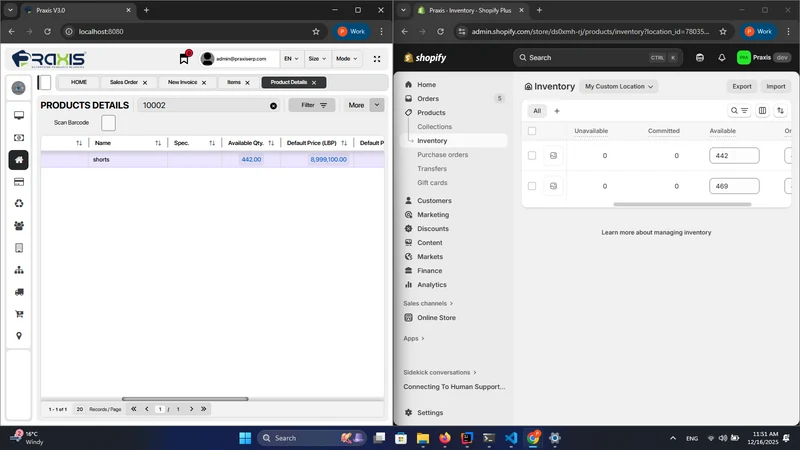
Task: Open the shopping cart icon in Praxis sidebar
Action: [x=19, y=314]
